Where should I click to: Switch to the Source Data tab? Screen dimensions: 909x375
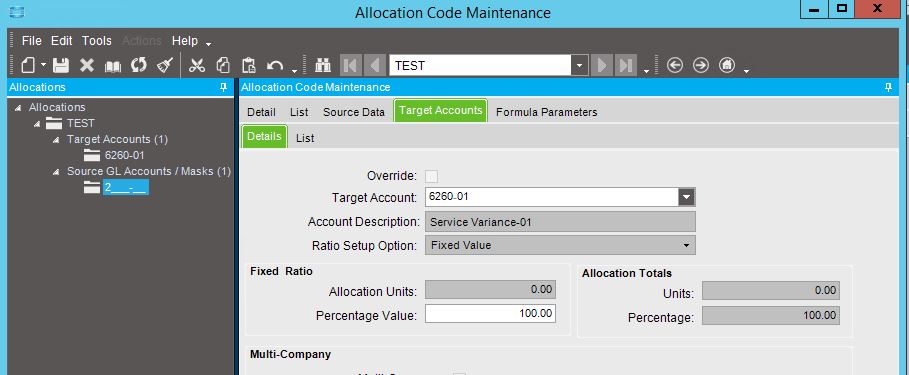tap(354, 112)
